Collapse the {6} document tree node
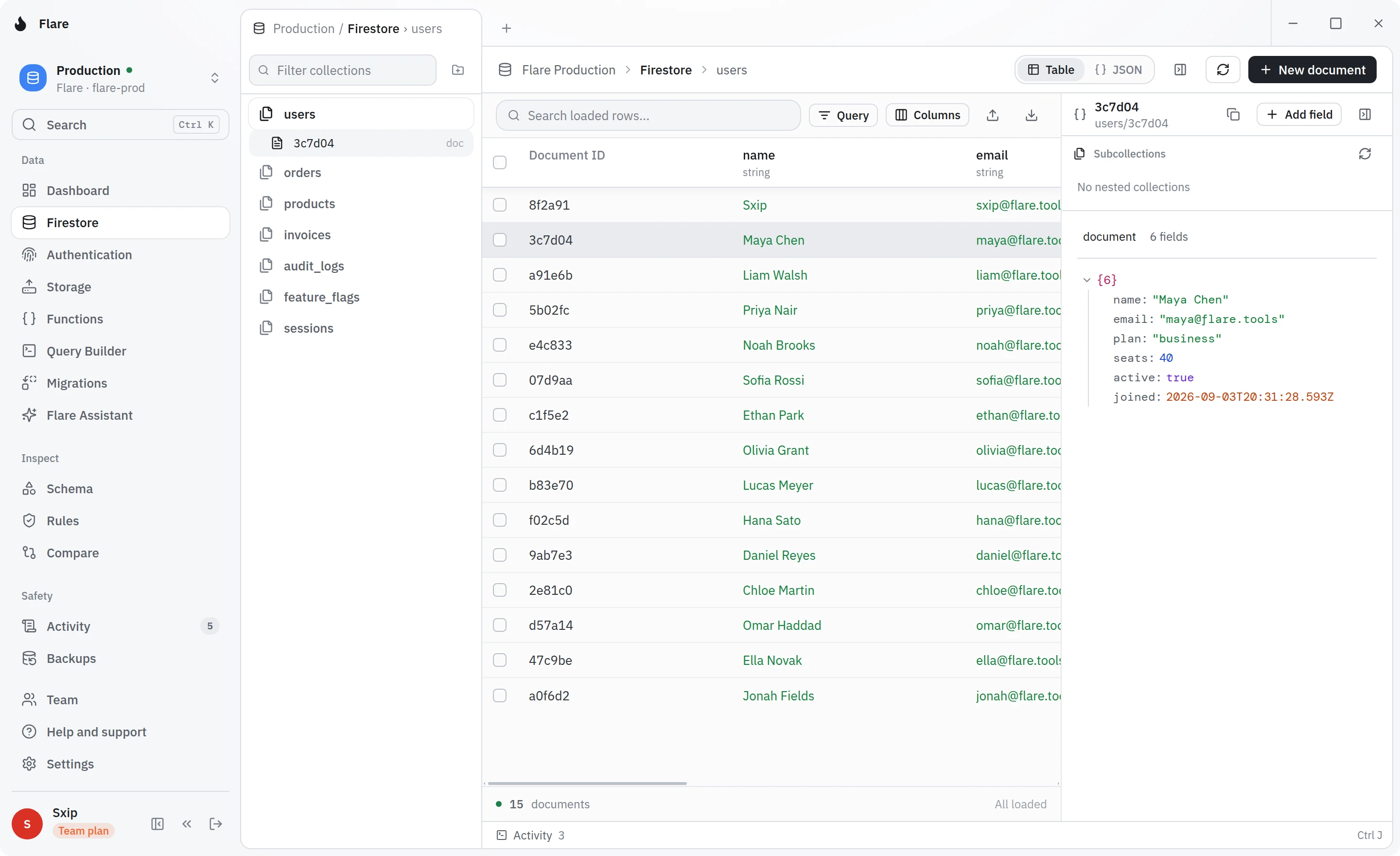This screenshot has height=856, width=1400. pos(1086,280)
